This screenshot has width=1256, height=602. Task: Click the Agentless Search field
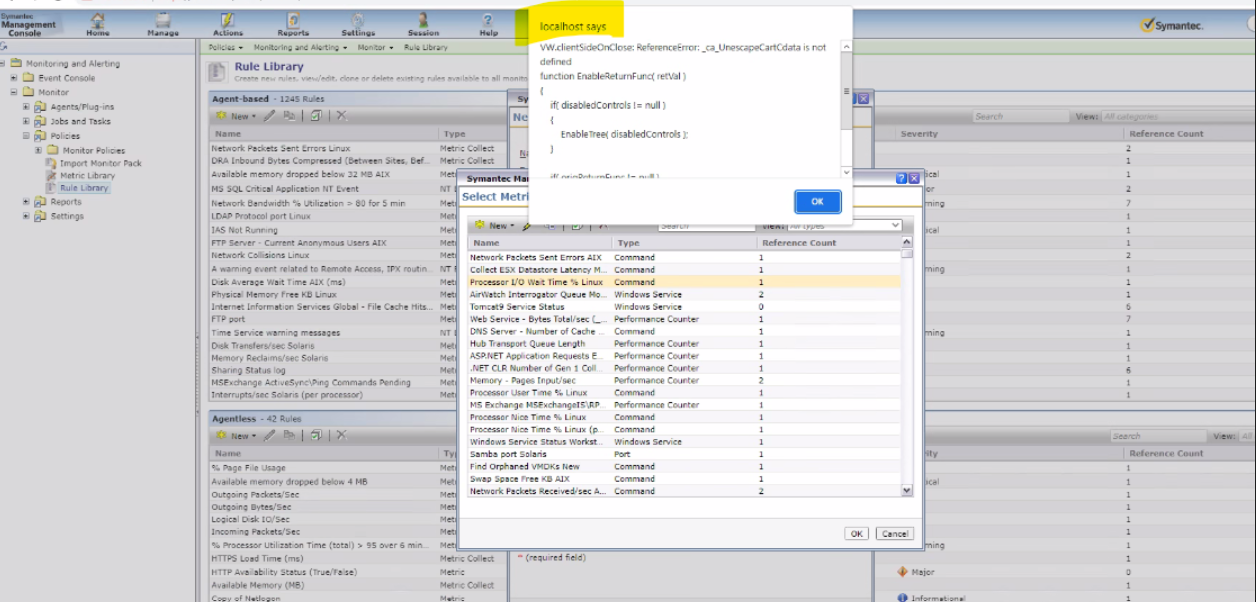click(1160, 436)
